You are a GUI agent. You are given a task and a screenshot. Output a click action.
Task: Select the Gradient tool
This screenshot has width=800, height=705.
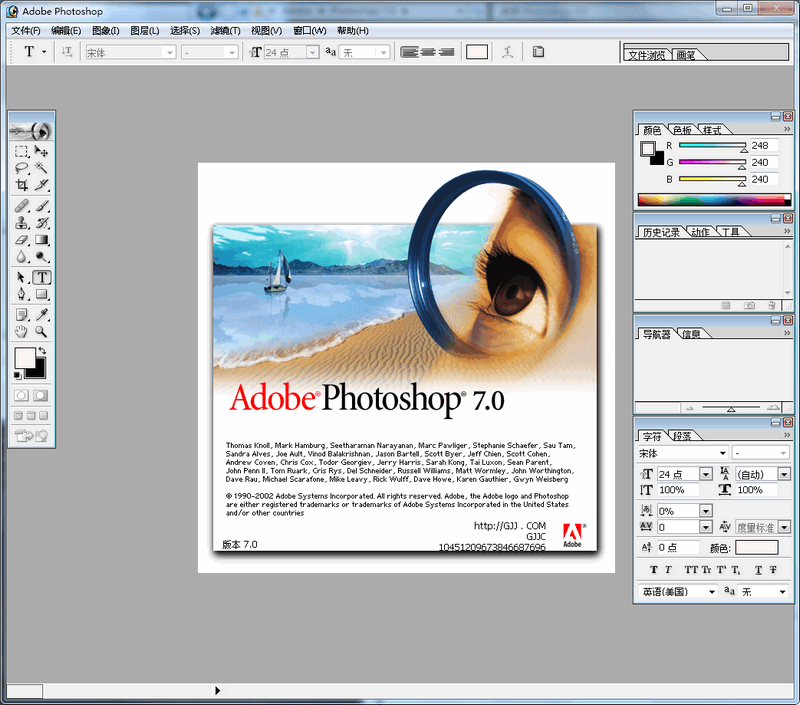pos(42,240)
